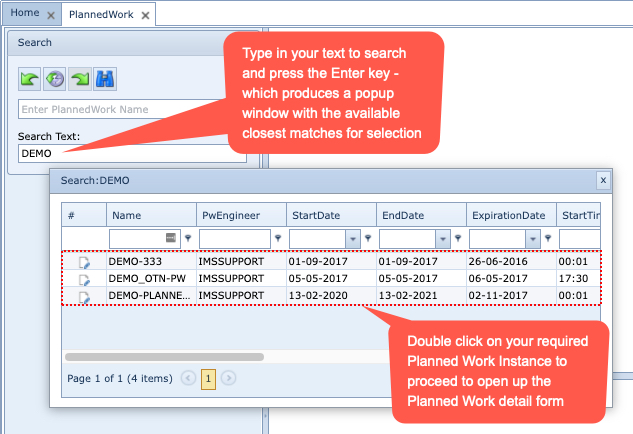This screenshot has height=434, width=633.
Task: Click the filter icon beside Name filter box
Action: [x=188, y=238]
